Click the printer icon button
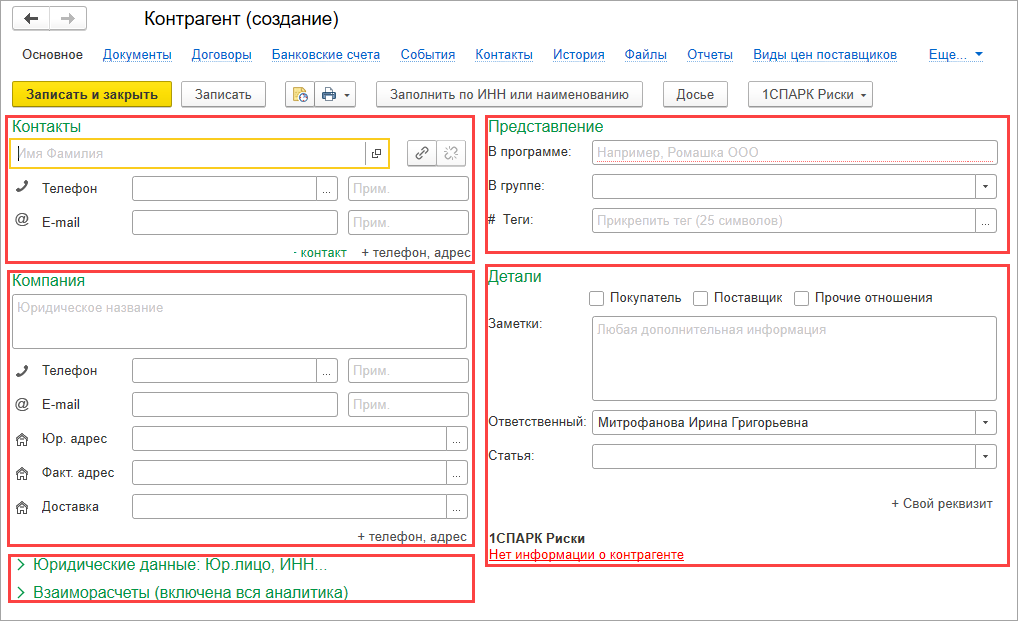This screenshot has width=1018, height=621. (329, 95)
